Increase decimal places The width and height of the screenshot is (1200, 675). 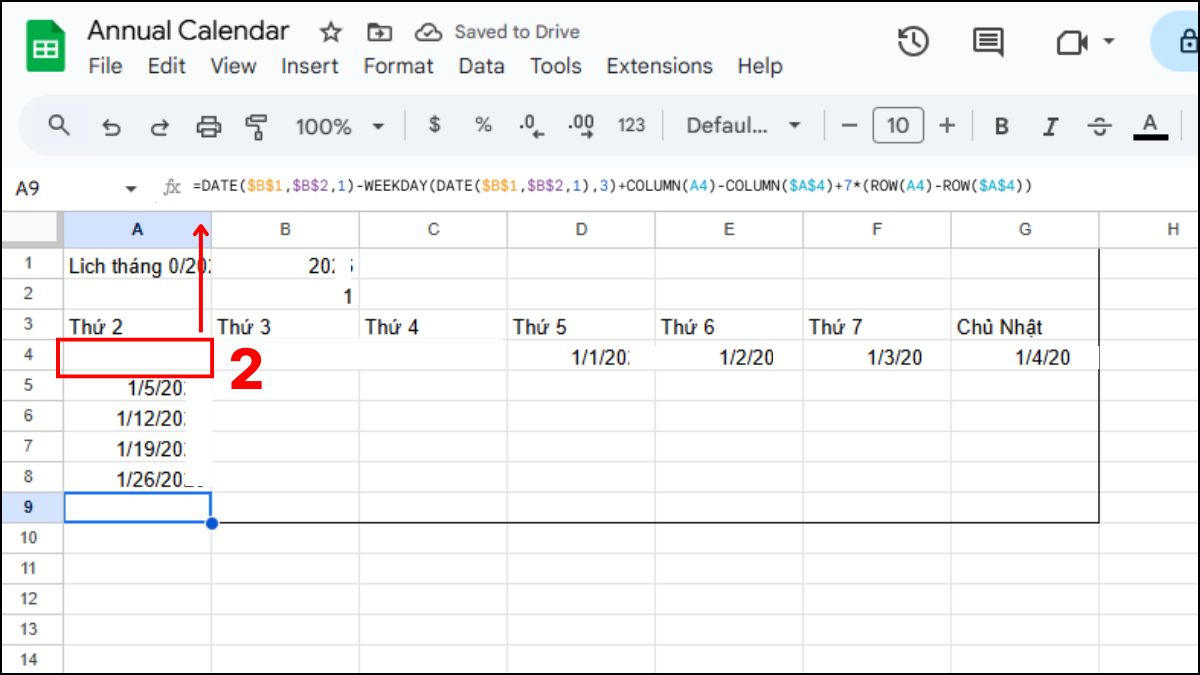[581, 126]
